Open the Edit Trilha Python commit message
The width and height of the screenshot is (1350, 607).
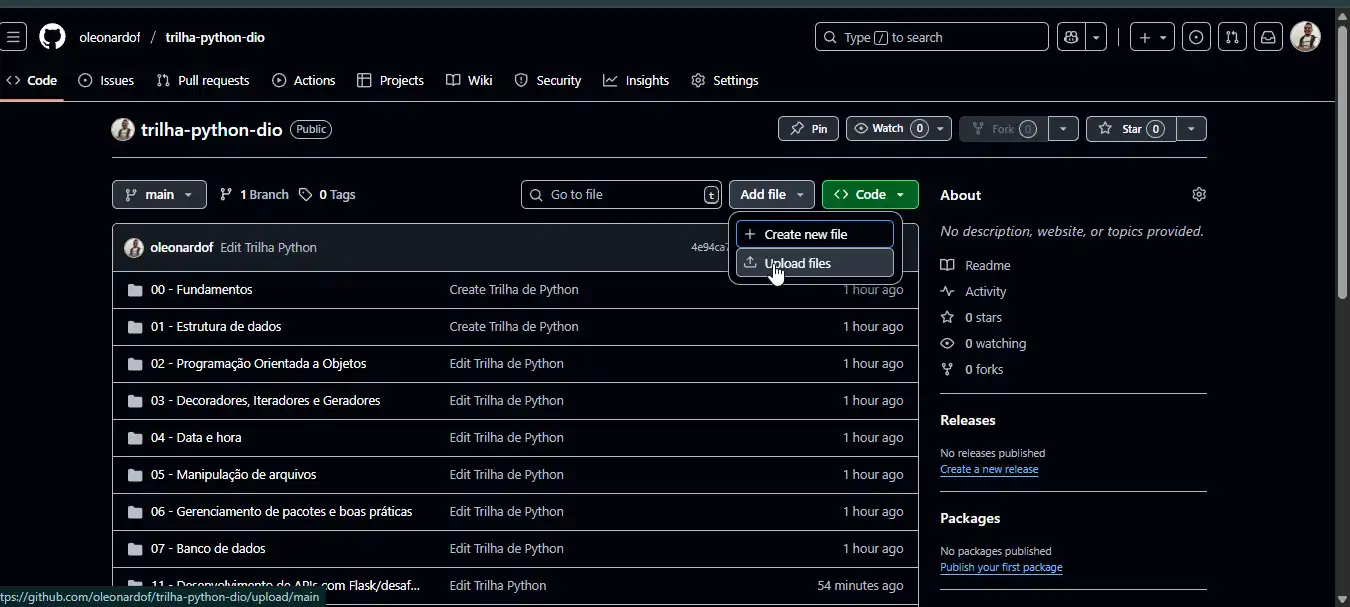pos(268,247)
